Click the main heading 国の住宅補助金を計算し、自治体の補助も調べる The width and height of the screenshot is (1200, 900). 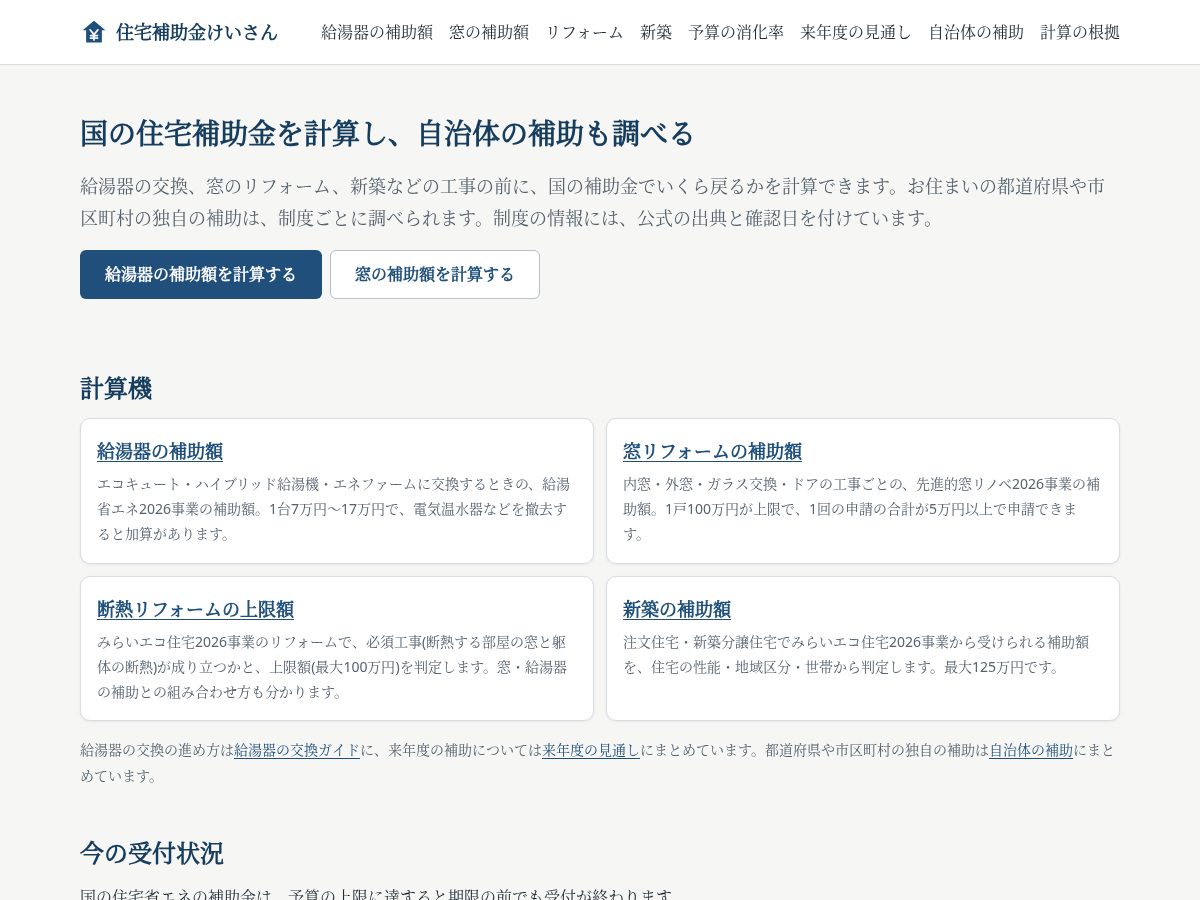(387, 133)
